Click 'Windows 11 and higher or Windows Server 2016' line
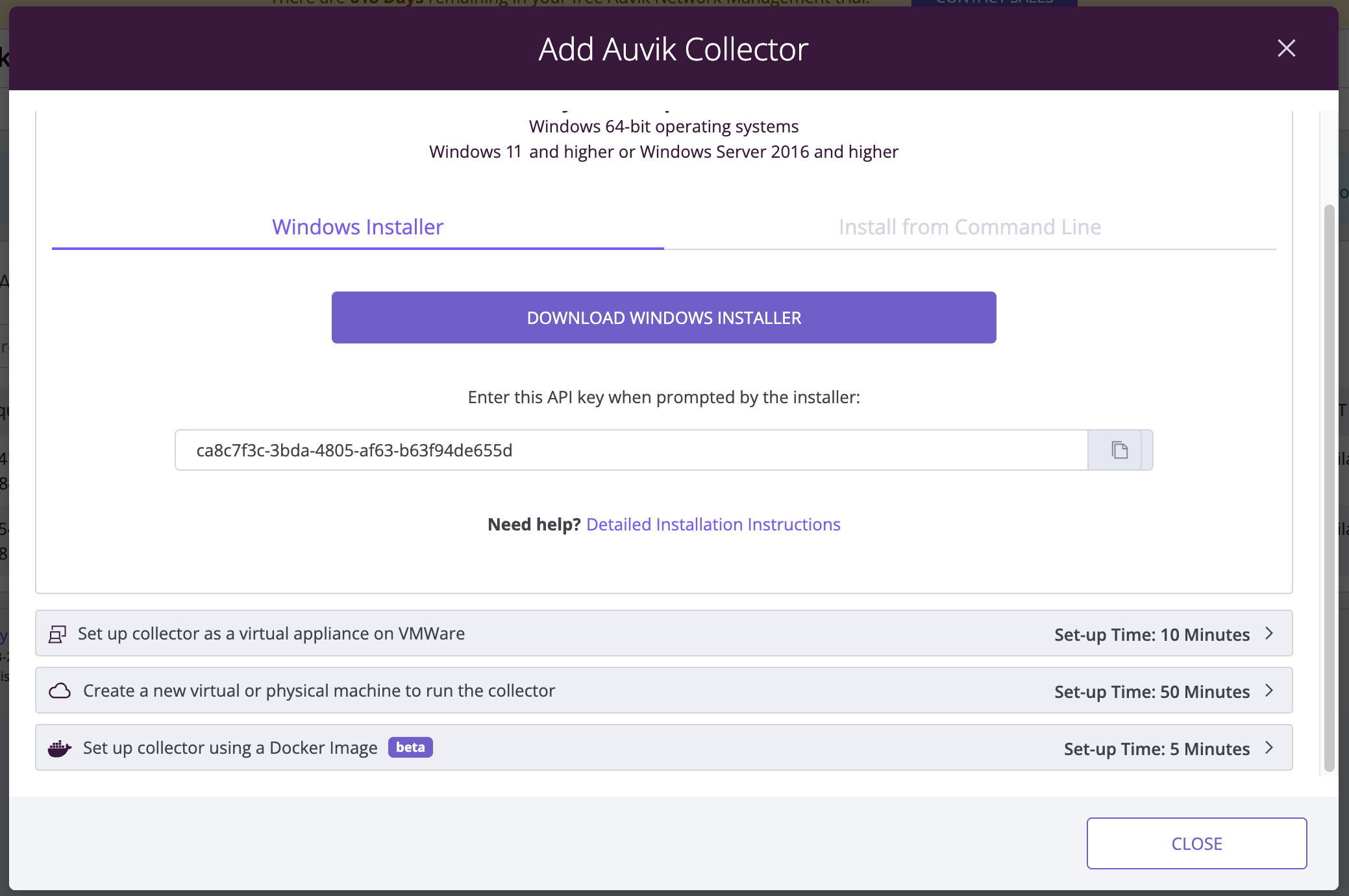The height and width of the screenshot is (896, 1349). (663, 151)
